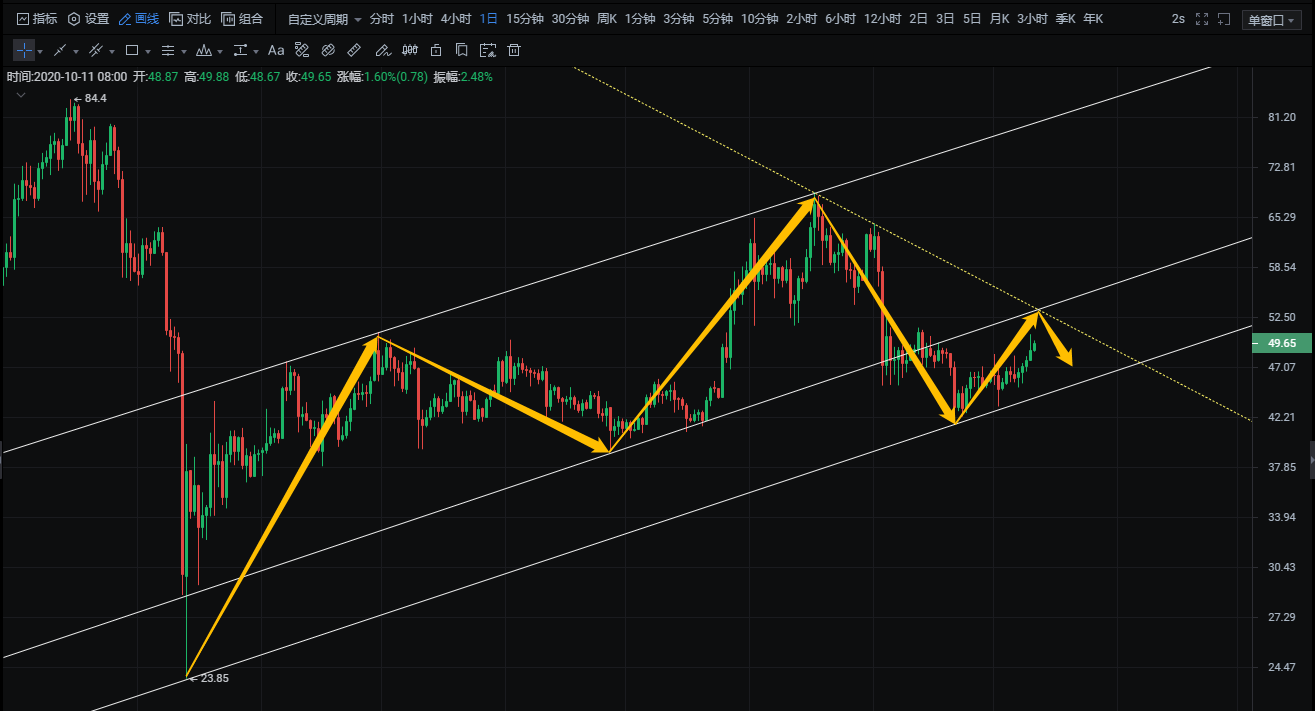This screenshot has height=711, width=1315.
Task: Select the trend line drawing tool
Action: point(60,50)
